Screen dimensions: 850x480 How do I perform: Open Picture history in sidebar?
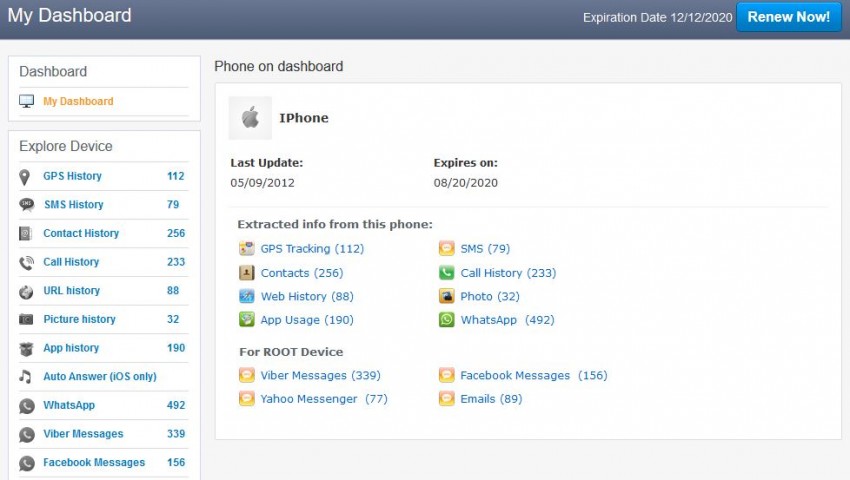[80, 319]
